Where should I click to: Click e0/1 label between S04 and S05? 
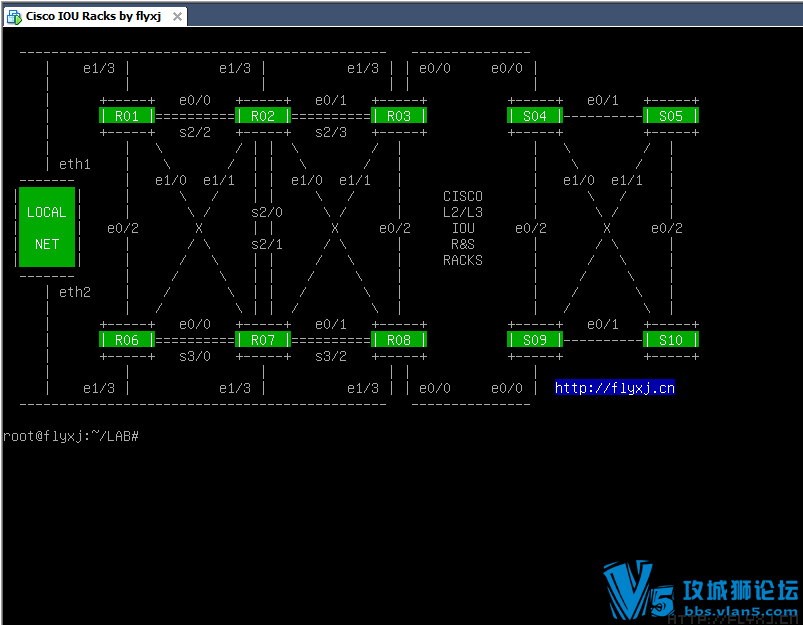[603, 100]
